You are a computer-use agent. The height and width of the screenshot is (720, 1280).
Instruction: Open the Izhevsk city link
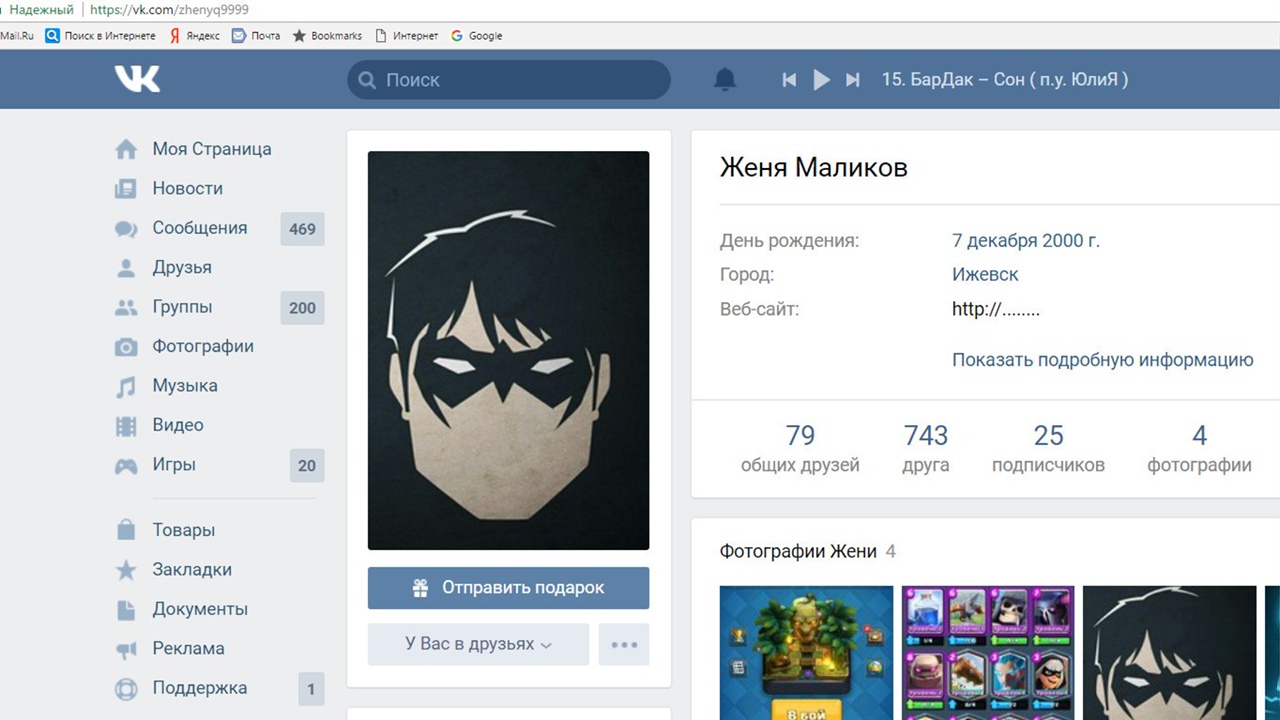[x=985, y=274]
